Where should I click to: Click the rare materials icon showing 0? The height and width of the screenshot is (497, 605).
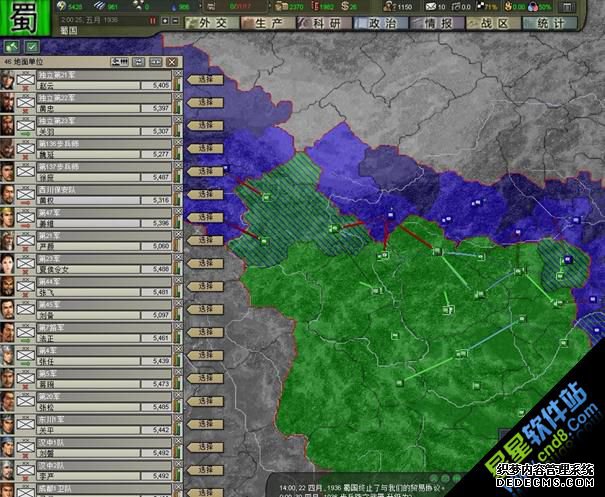pos(138,5)
